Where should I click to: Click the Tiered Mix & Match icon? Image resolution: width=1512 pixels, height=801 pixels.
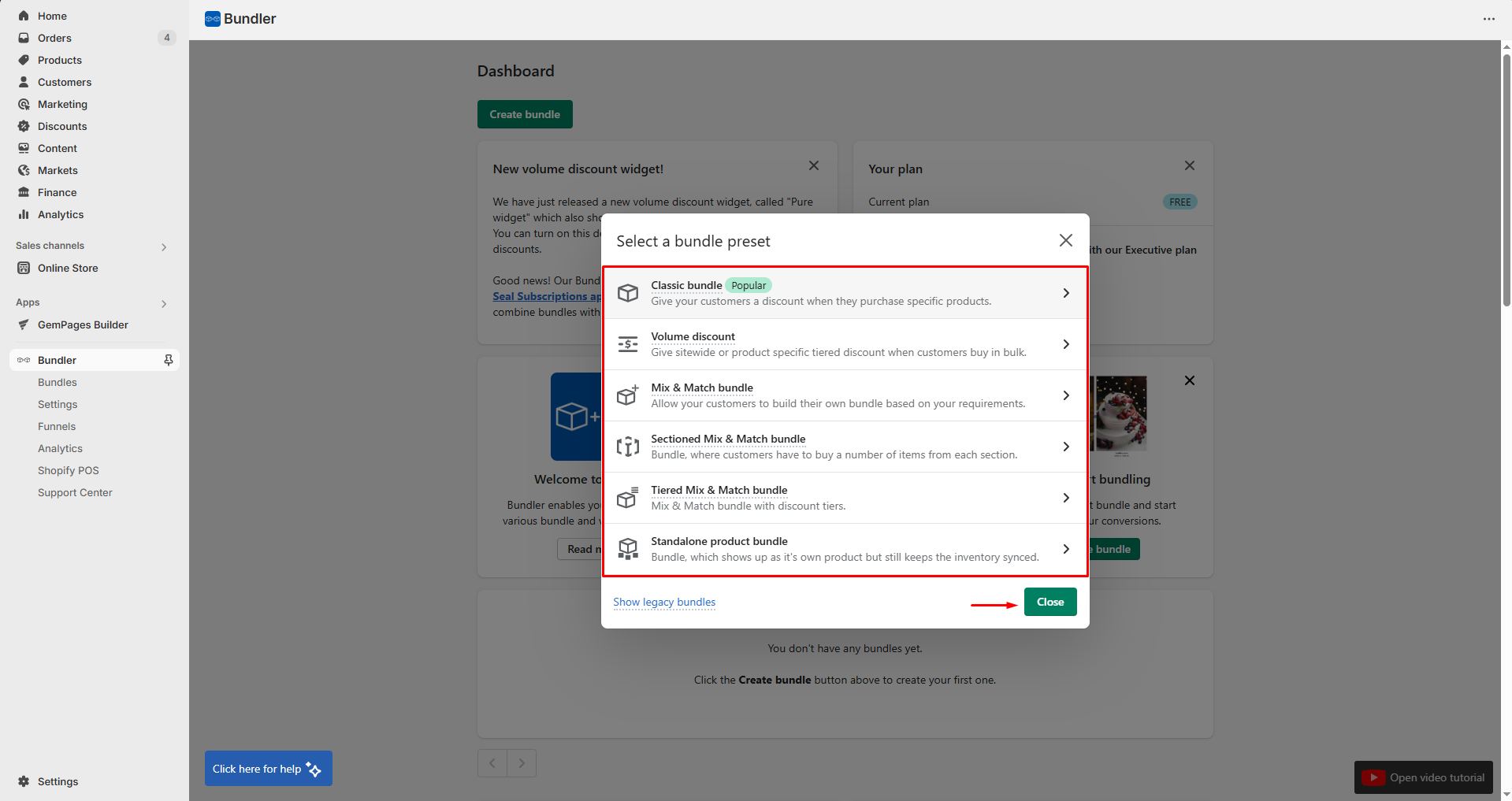[627, 498]
